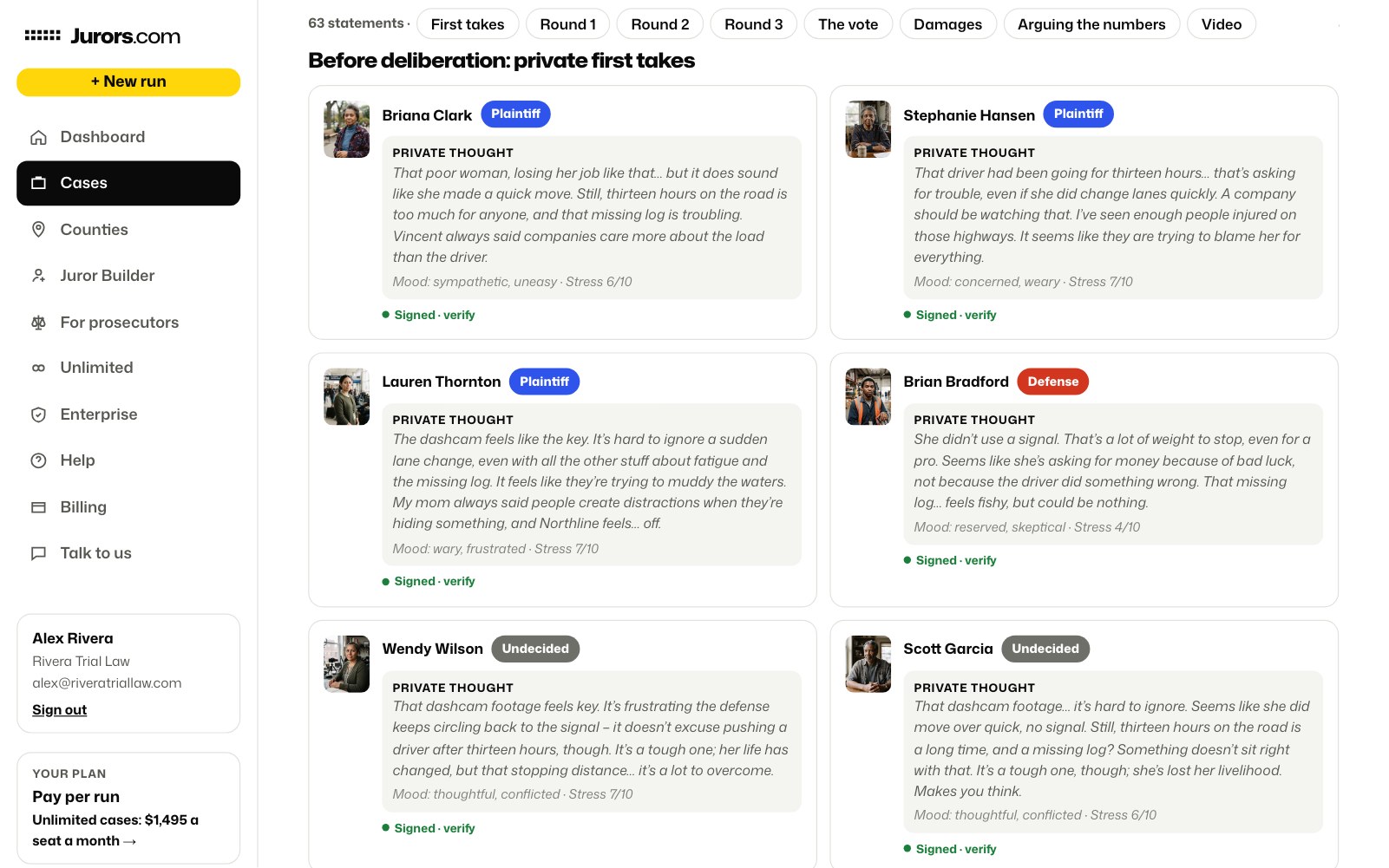1389x868 pixels.
Task: Switch to the Round 2 tab
Action: [x=660, y=24]
